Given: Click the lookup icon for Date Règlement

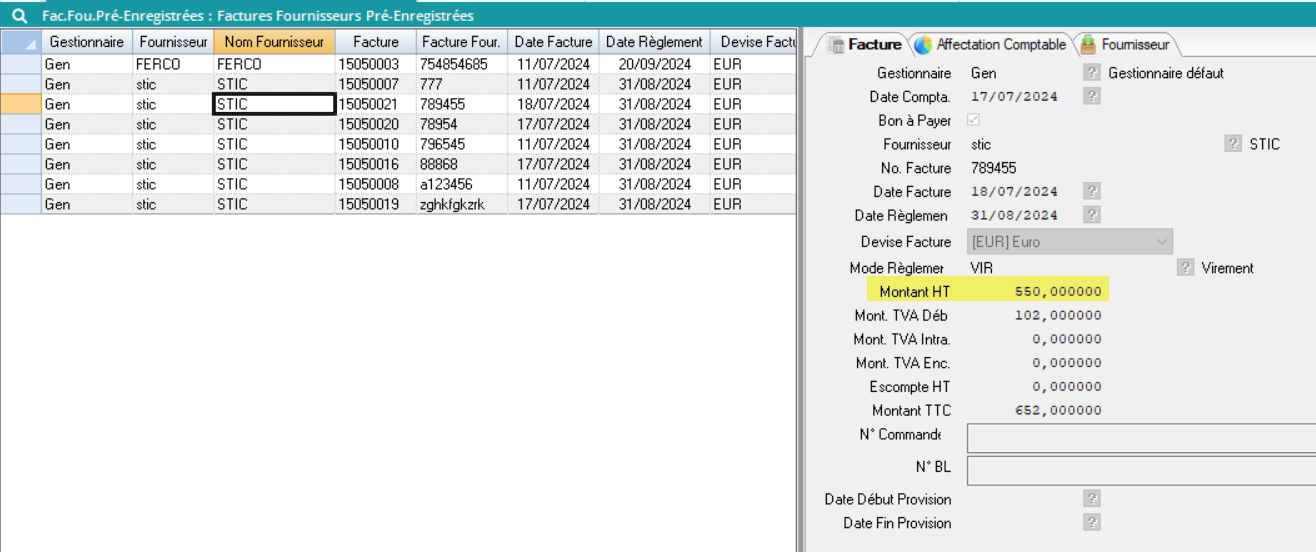Looking at the screenshot, I should pos(1092,215).
